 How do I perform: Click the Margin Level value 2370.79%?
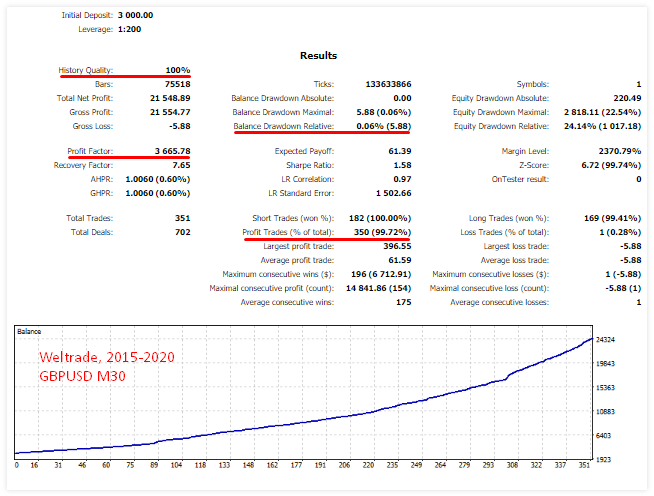(620, 151)
